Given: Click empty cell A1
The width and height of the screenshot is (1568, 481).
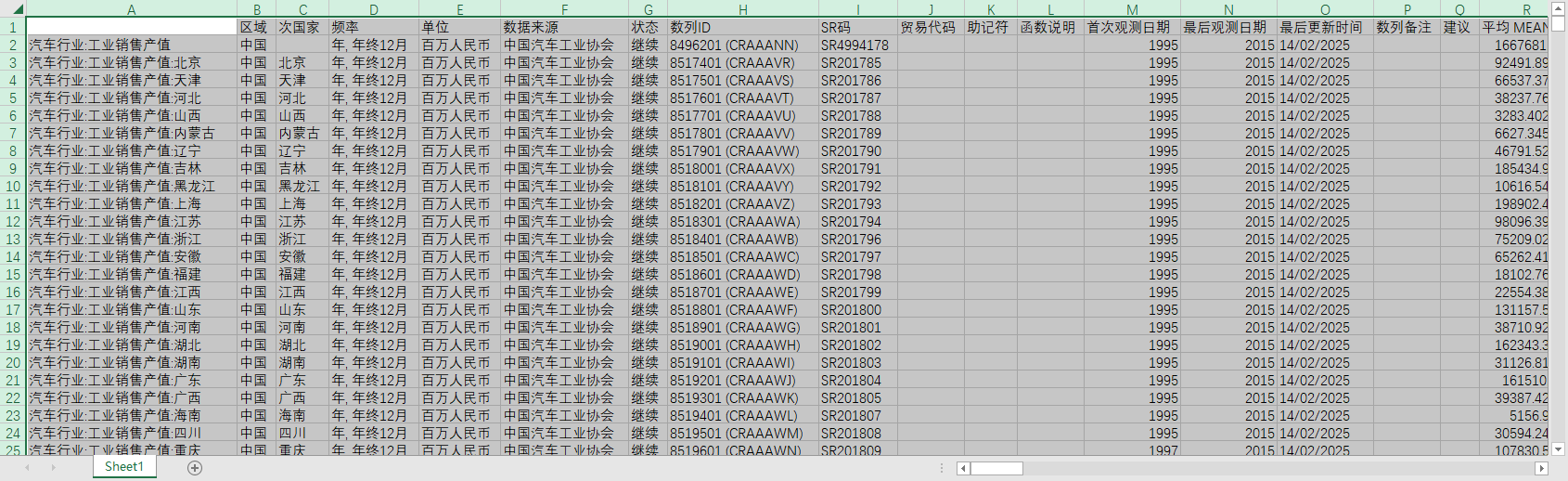Looking at the screenshot, I should [x=132, y=27].
